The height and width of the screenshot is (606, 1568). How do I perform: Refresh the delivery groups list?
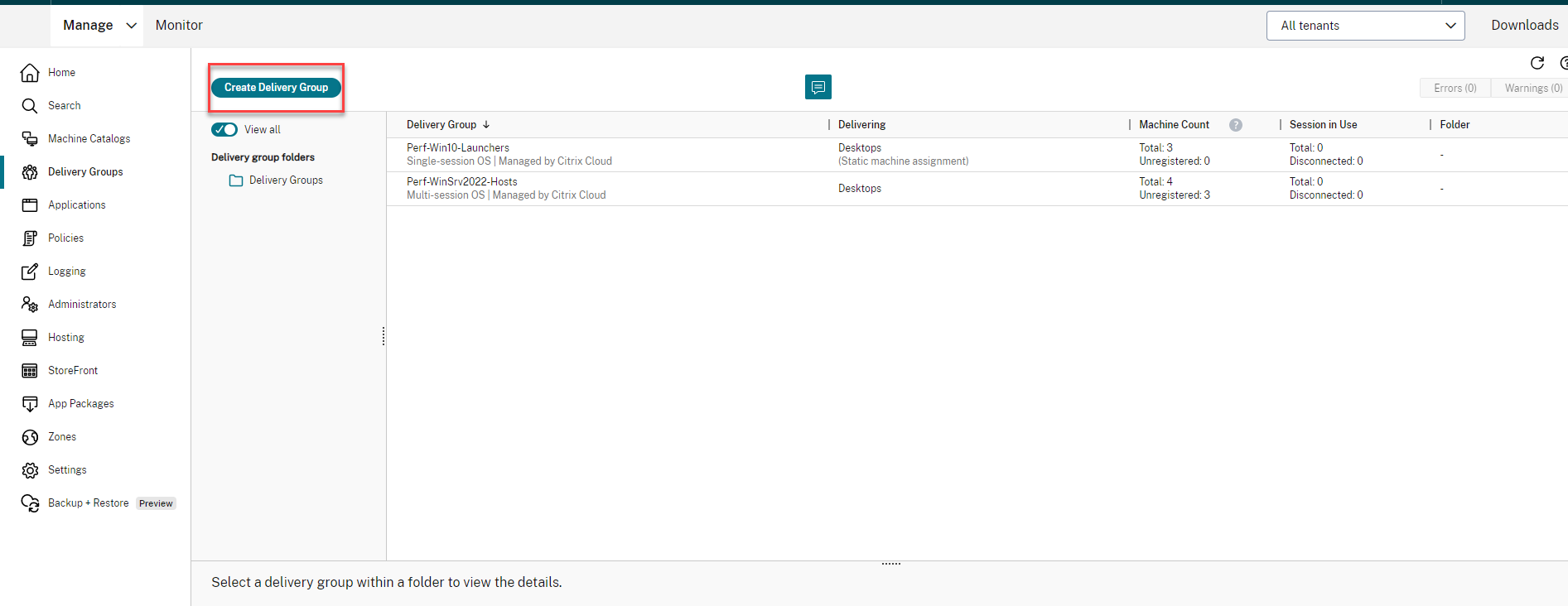[1537, 63]
